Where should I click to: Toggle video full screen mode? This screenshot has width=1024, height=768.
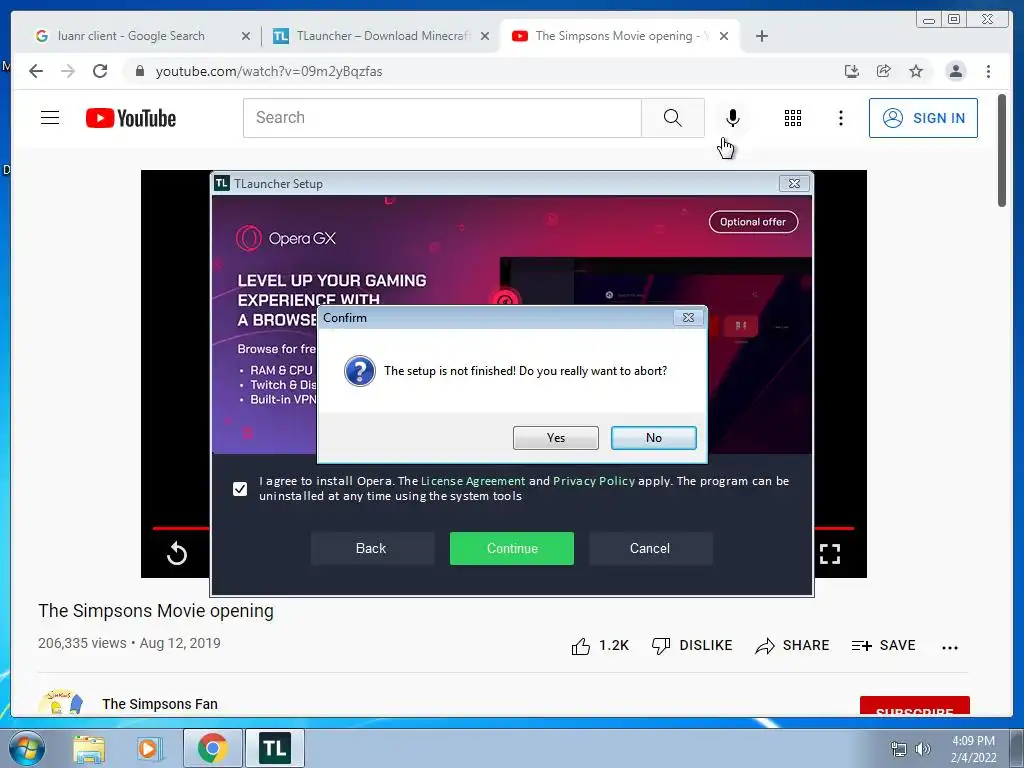(x=830, y=554)
